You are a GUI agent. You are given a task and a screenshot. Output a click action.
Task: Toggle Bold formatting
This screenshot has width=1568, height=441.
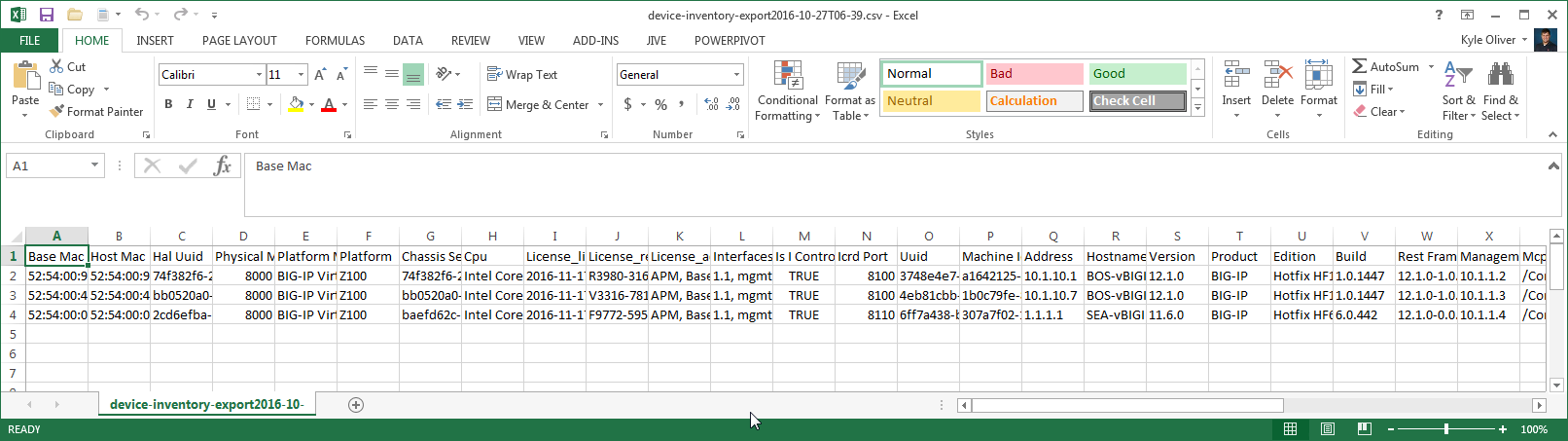[168, 104]
